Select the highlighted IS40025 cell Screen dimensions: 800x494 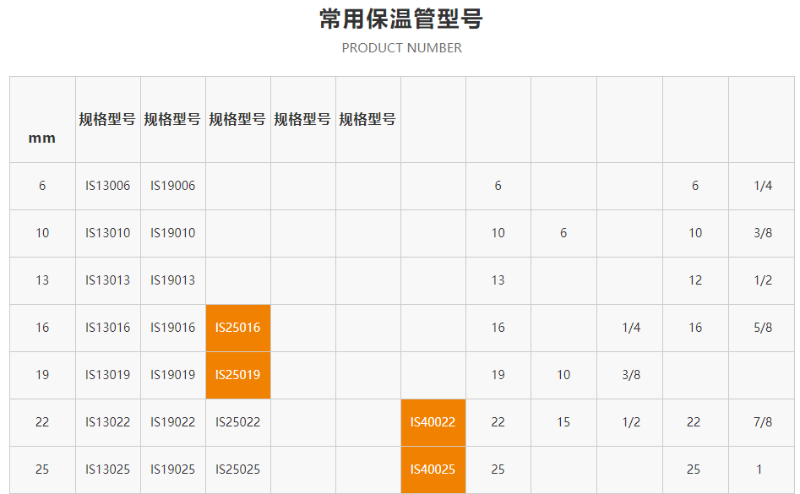click(x=432, y=469)
